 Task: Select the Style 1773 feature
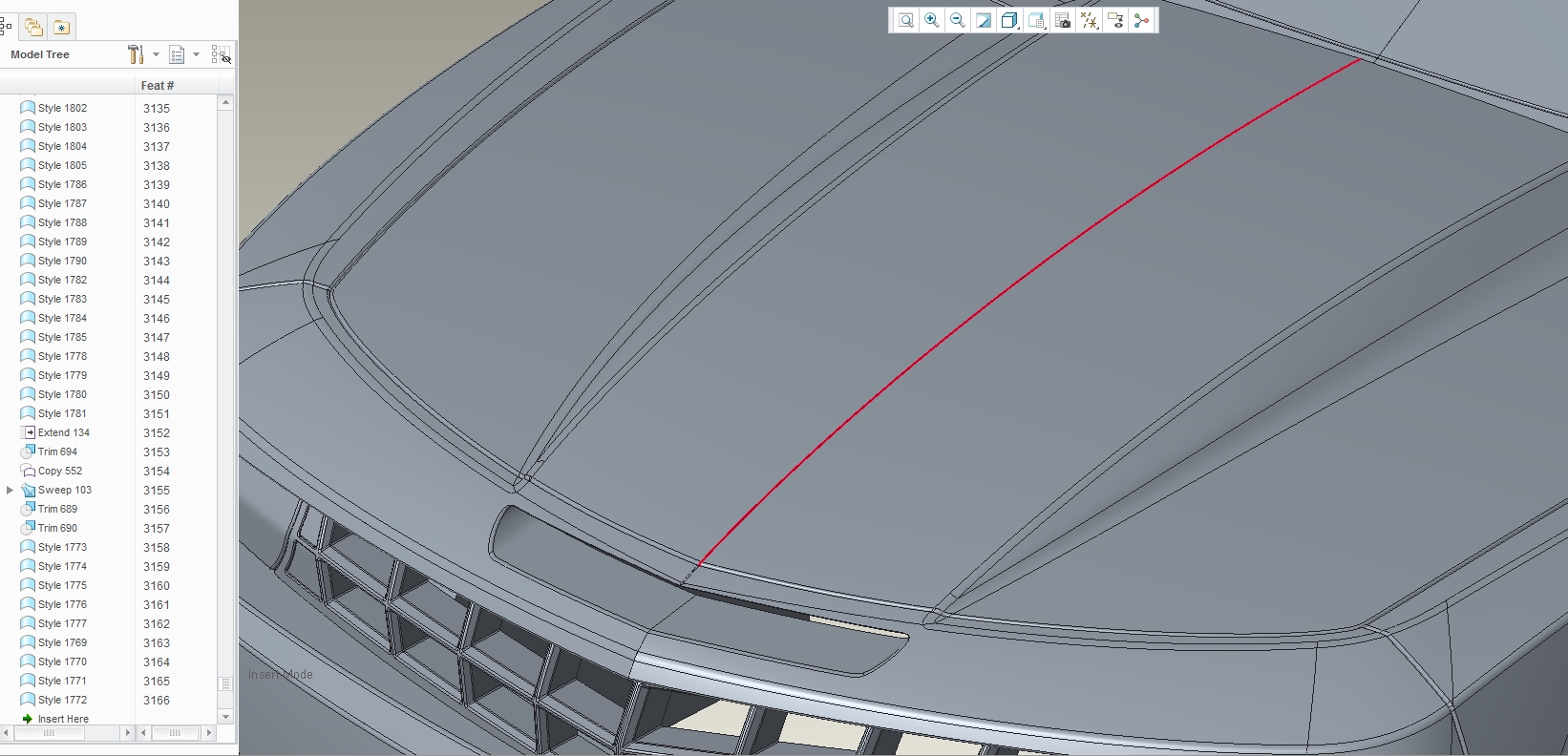click(62, 547)
